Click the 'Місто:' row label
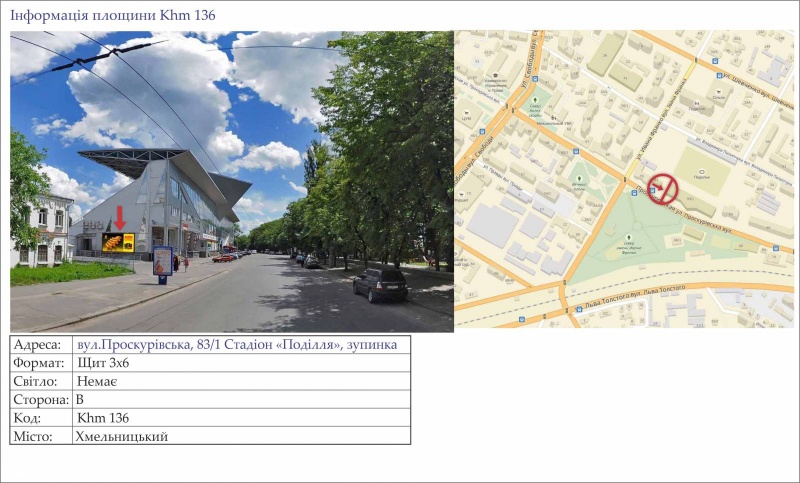 36,436
